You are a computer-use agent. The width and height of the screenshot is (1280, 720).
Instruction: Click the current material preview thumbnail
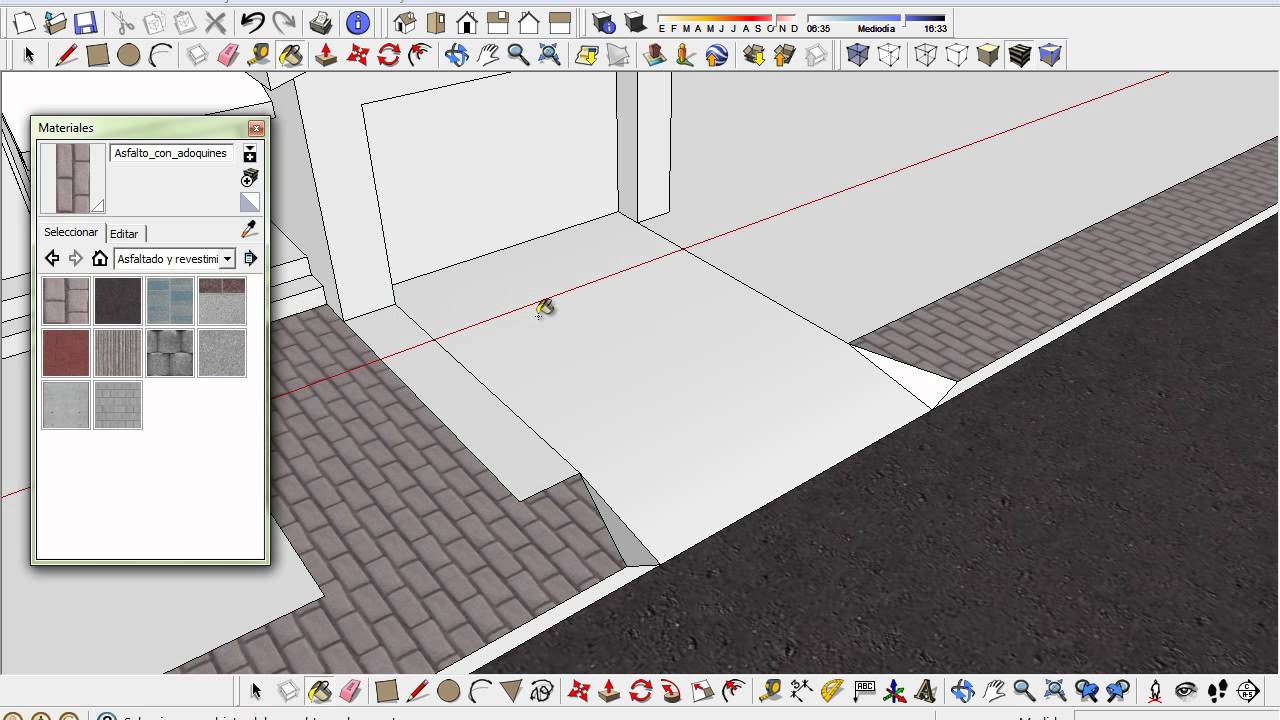(73, 178)
